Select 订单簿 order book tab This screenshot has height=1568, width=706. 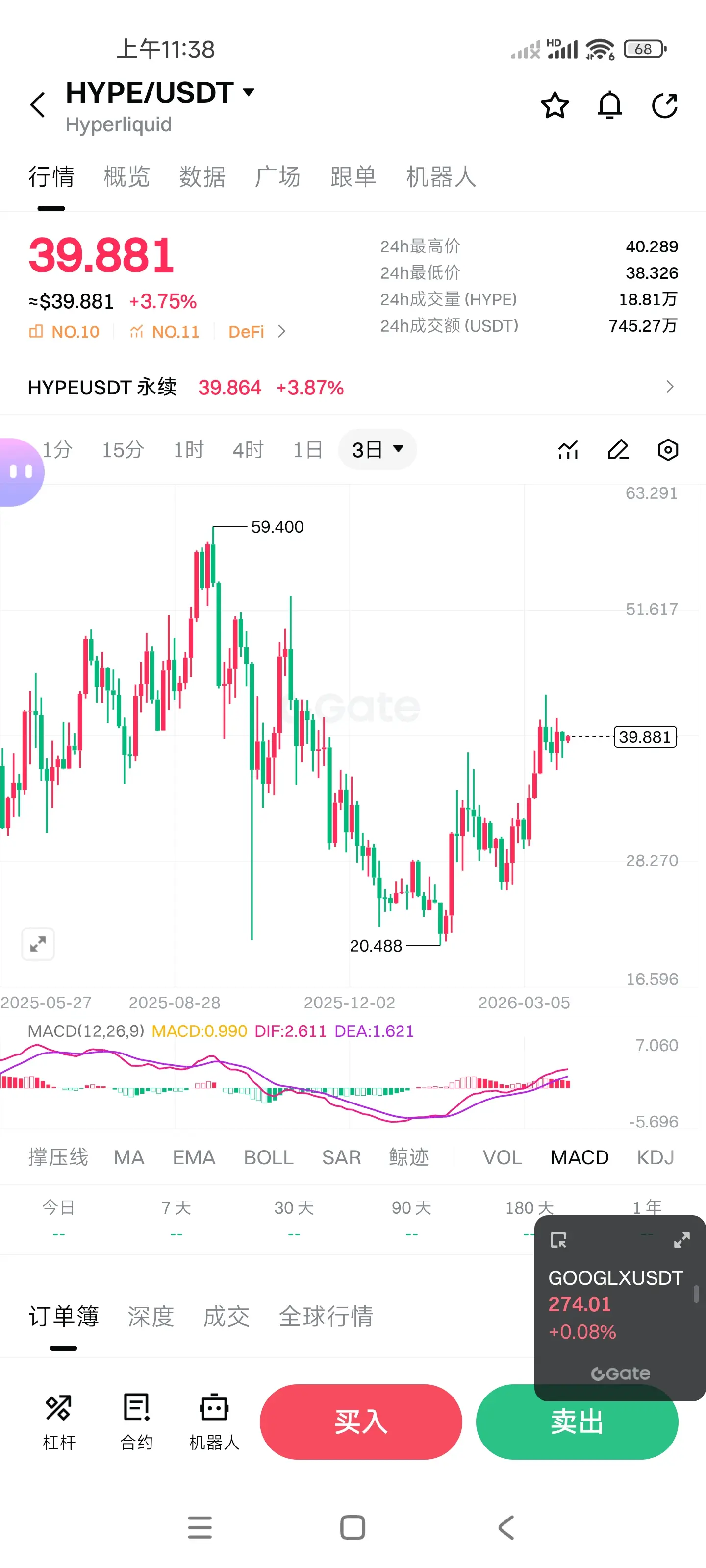point(63,1316)
